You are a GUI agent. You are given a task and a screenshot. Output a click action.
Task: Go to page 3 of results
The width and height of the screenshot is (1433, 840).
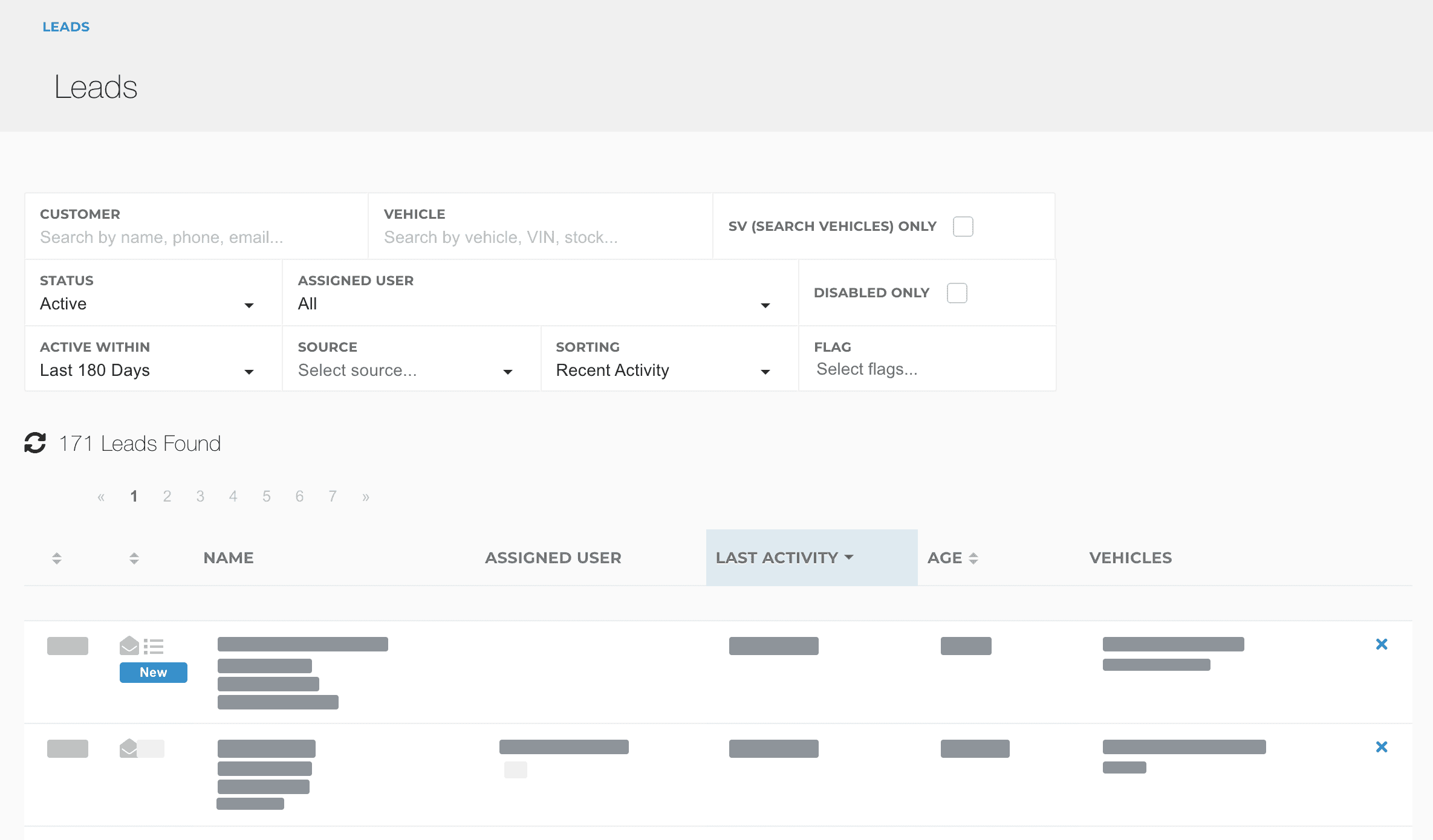[x=200, y=497]
